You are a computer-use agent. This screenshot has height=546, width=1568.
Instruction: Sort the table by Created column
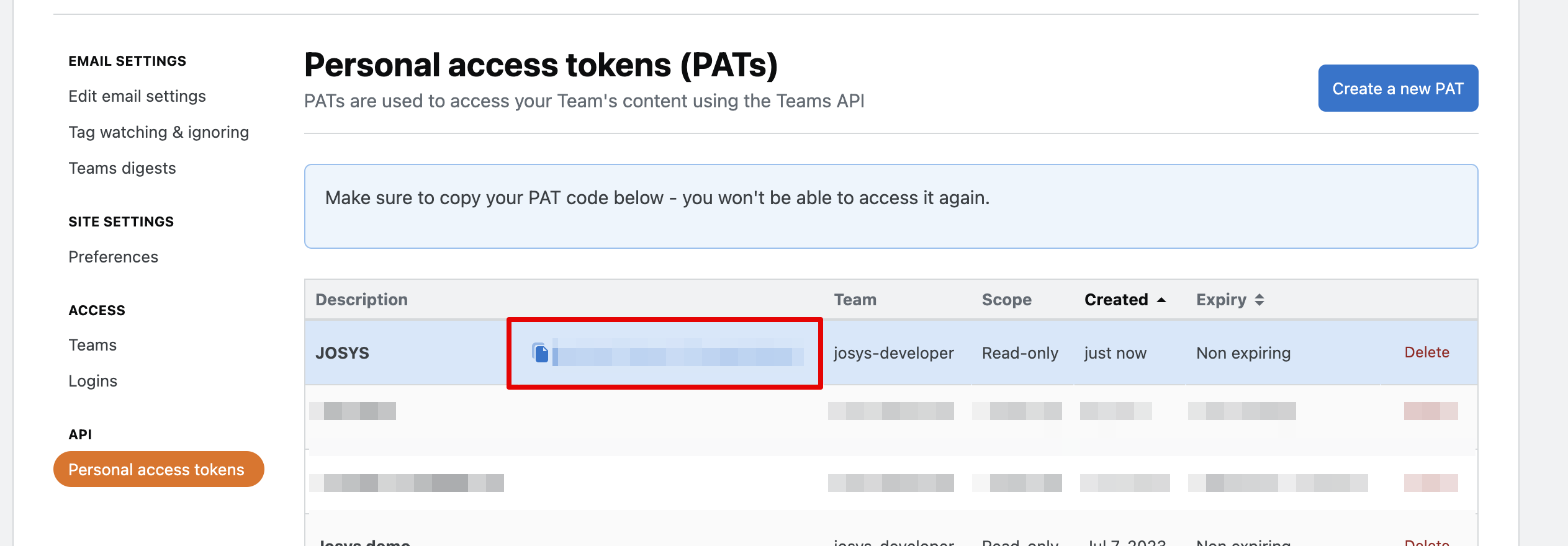[x=1115, y=300]
